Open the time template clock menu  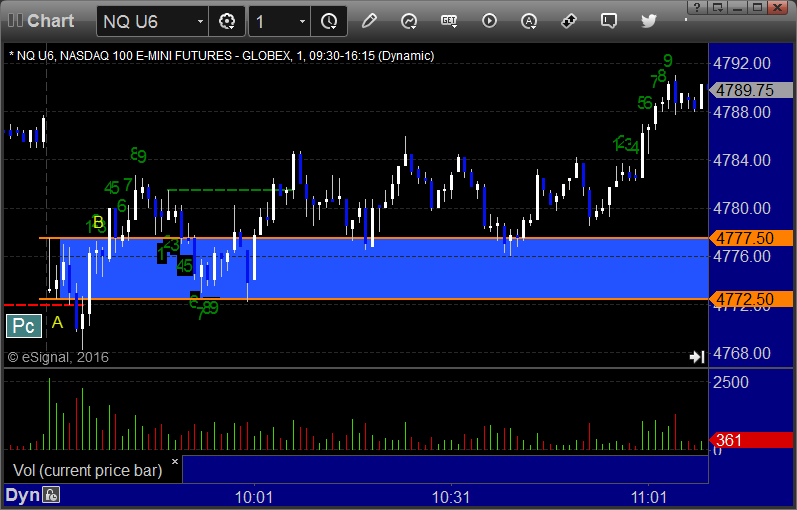(329, 21)
